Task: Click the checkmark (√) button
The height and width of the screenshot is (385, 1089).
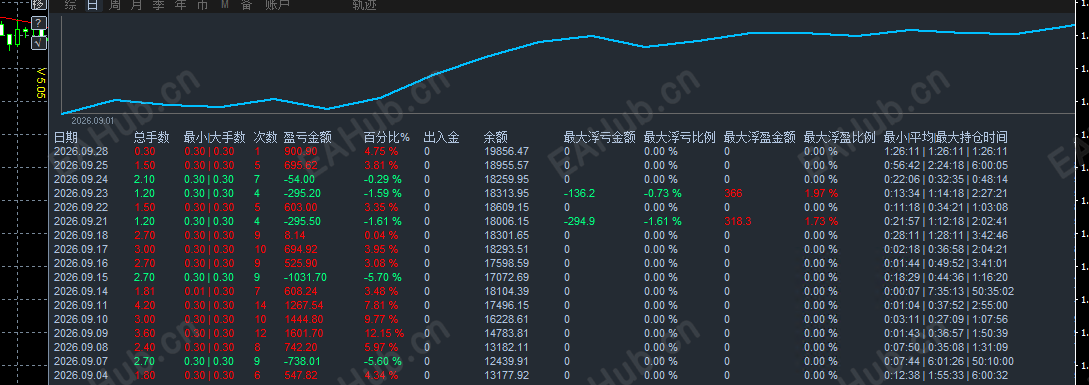Action: click(x=40, y=42)
